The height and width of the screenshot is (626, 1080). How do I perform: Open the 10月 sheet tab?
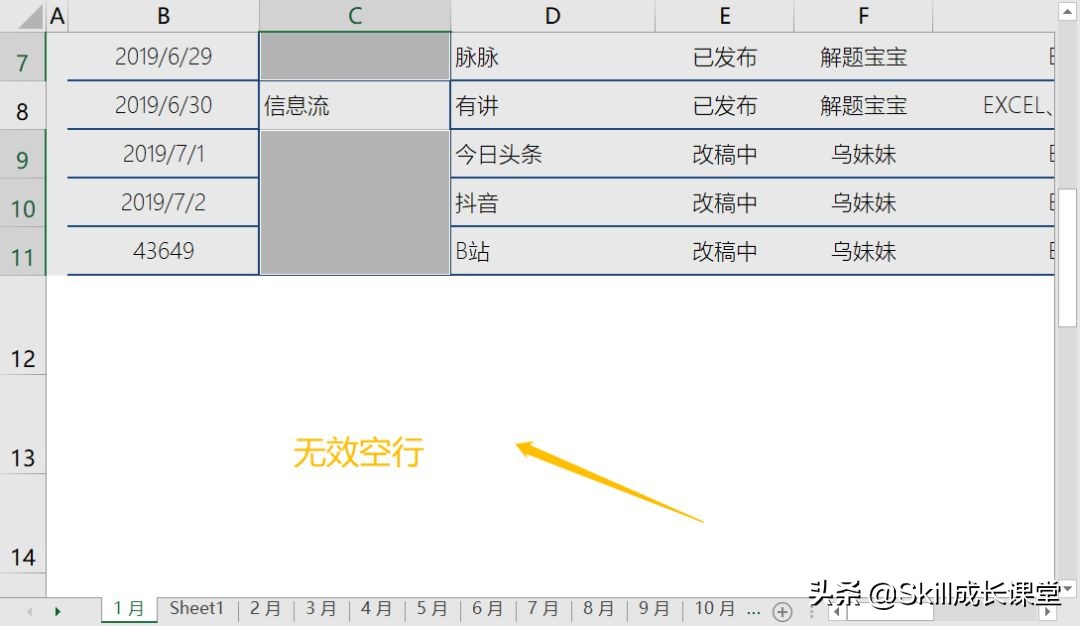point(712,608)
